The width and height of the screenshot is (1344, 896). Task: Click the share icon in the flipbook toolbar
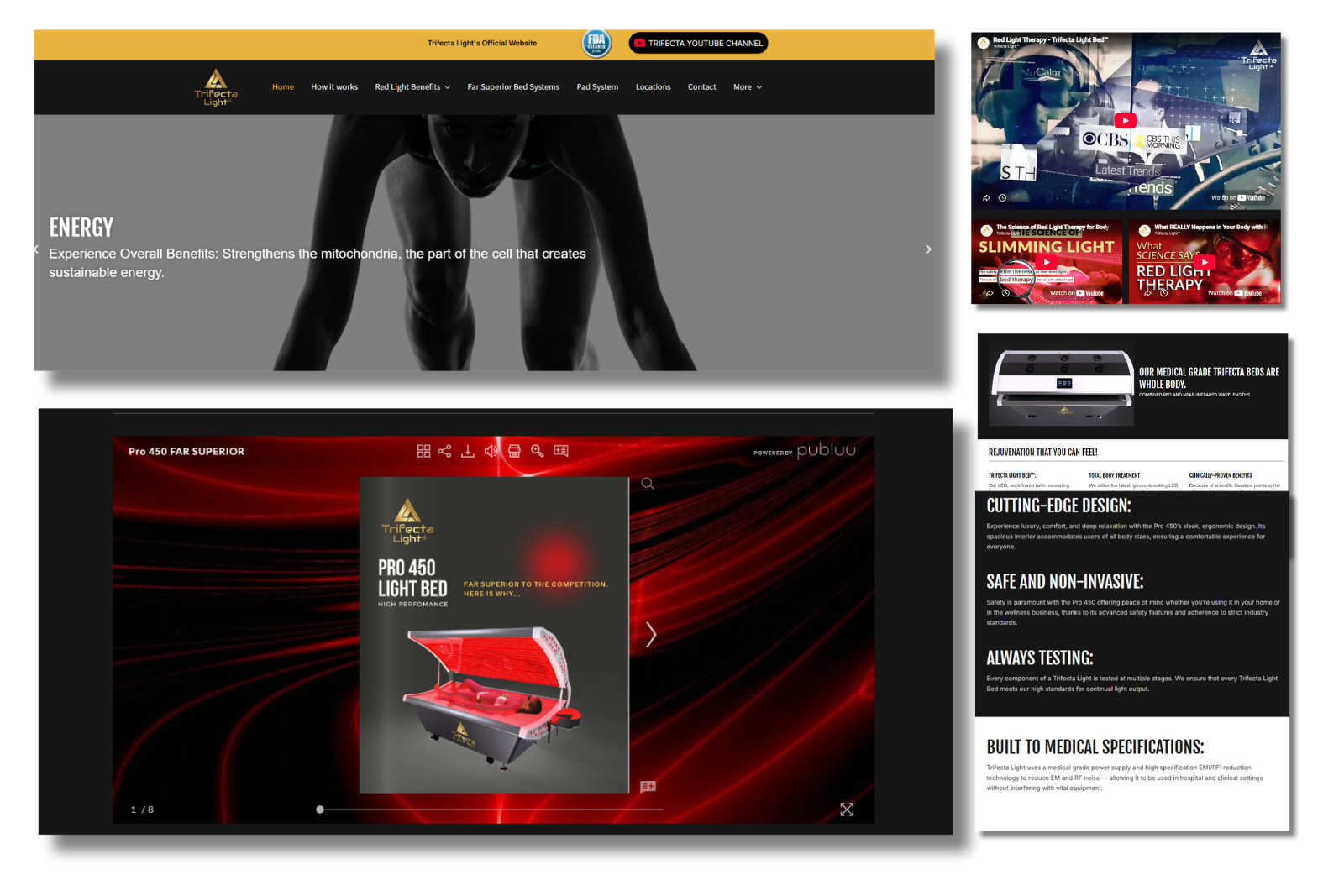click(444, 451)
